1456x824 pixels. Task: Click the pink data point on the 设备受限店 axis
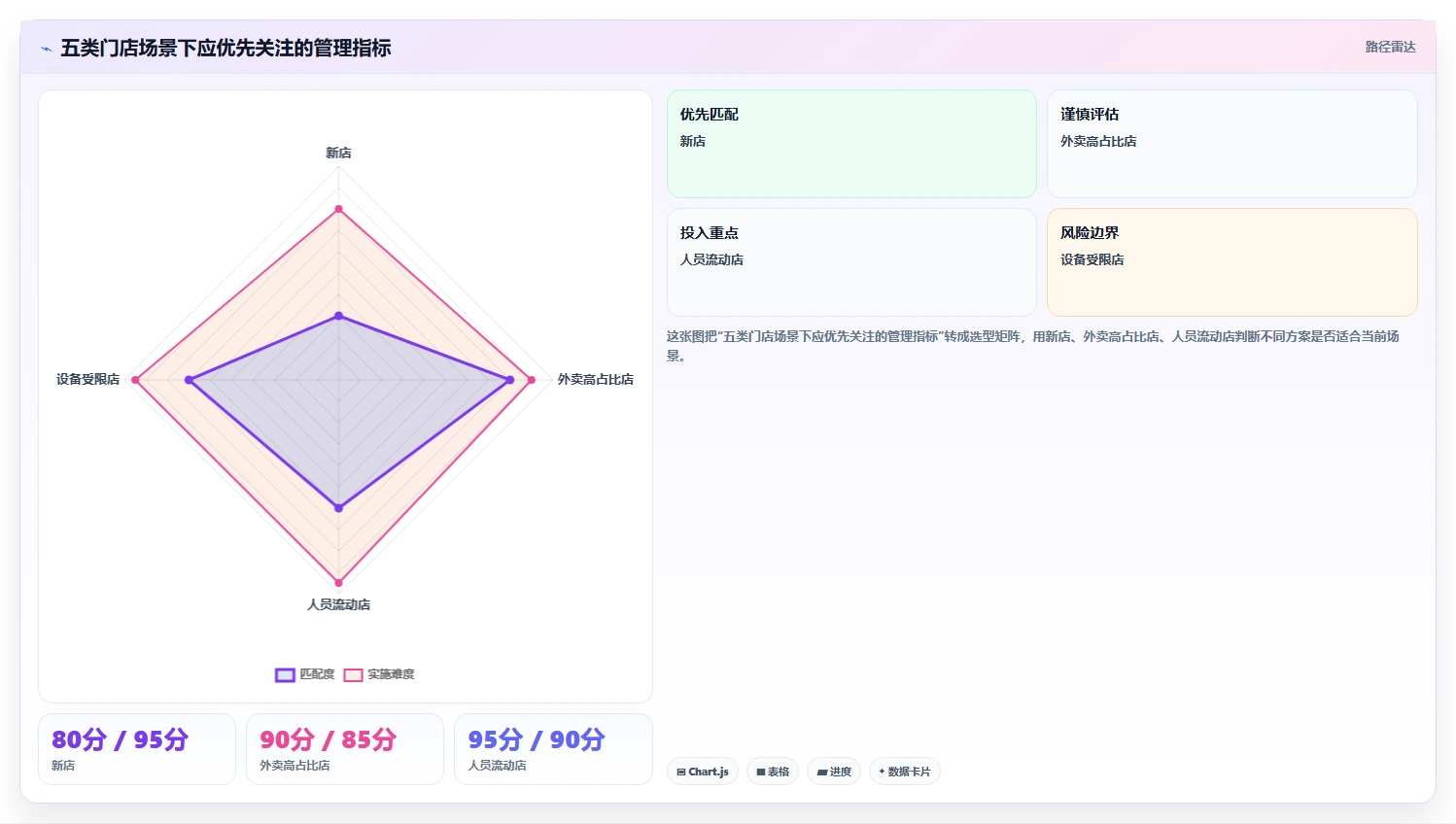[x=135, y=380]
